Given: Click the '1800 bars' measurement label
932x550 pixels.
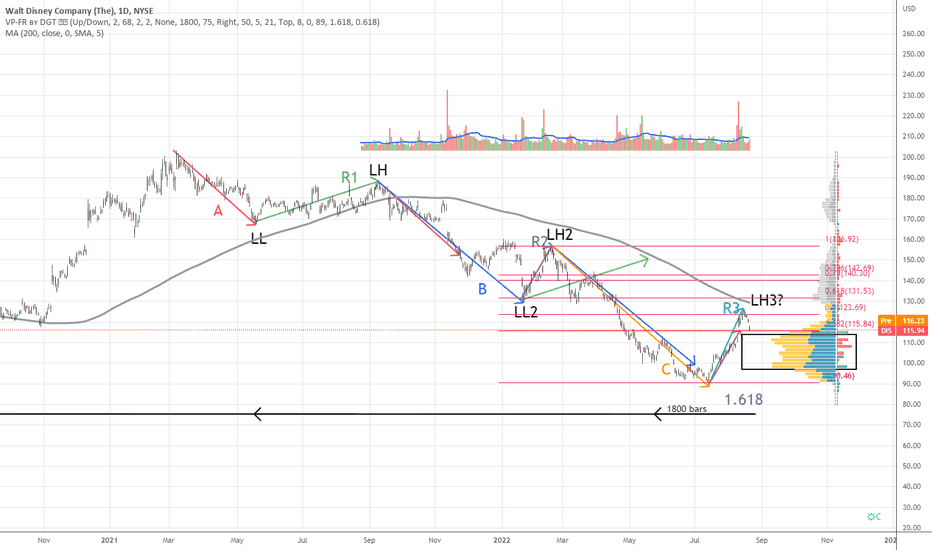Looking at the screenshot, I should pyautogui.click(x=687, y=408).
